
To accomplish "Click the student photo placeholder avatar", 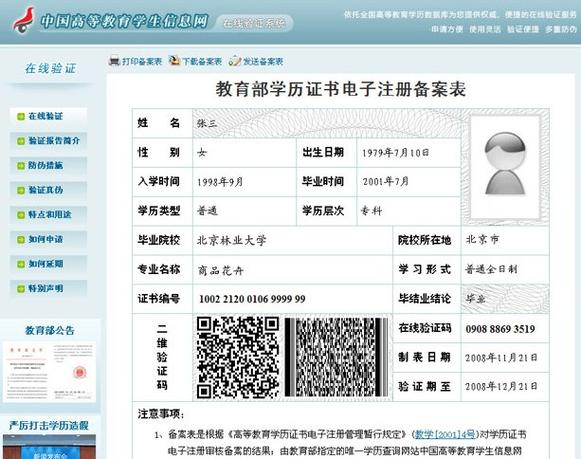I will [505, 164].
